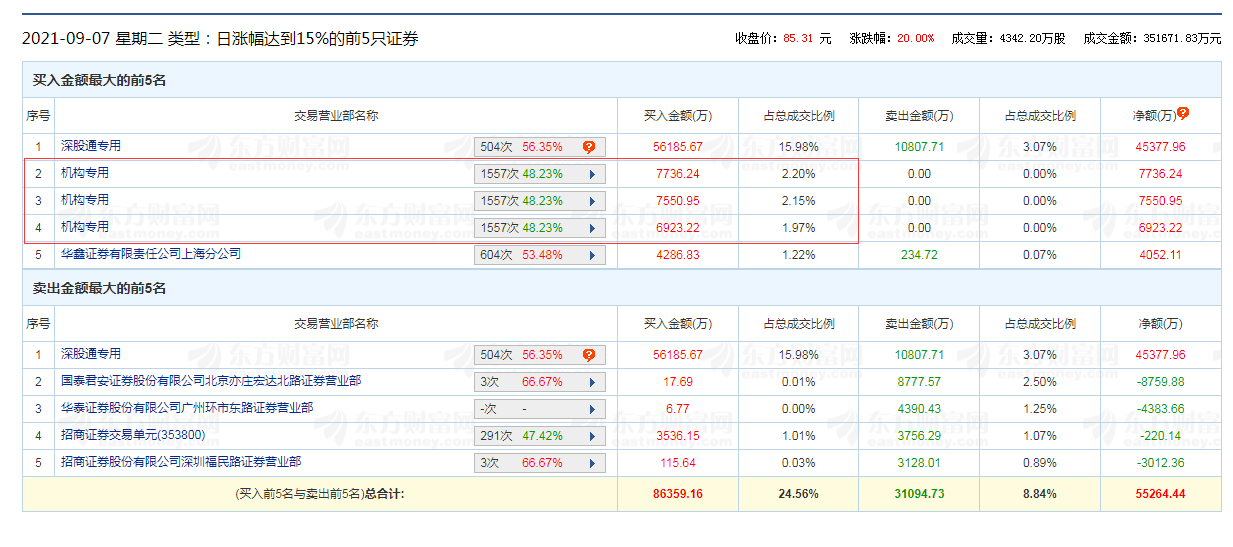Expand arrow for 国泰君安北京亦庄宏达北路 stats
Screen dimensions: 1233x547
(x=592, y=382)
